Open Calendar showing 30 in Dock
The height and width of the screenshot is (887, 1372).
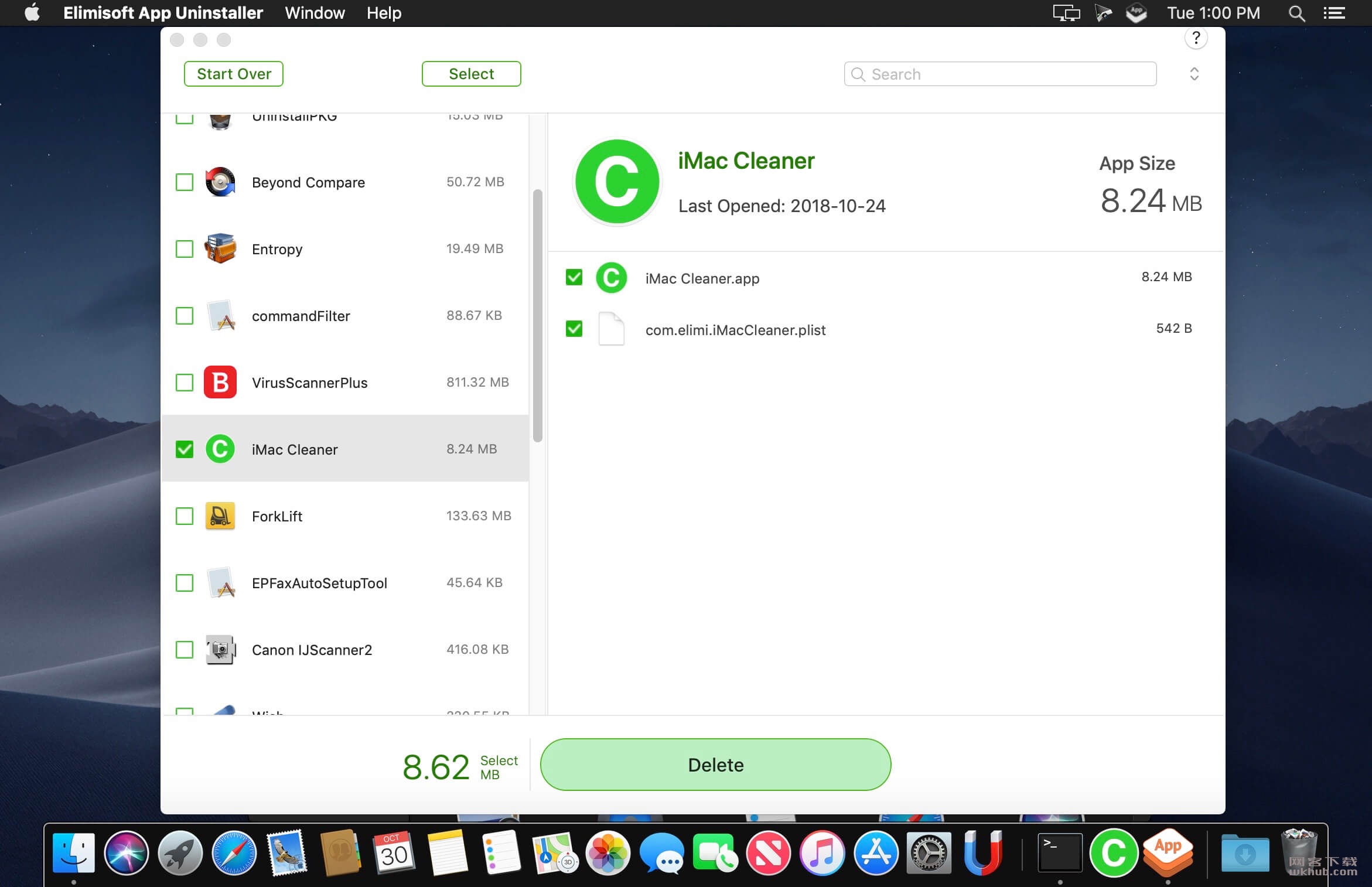(x=394, y=852)
